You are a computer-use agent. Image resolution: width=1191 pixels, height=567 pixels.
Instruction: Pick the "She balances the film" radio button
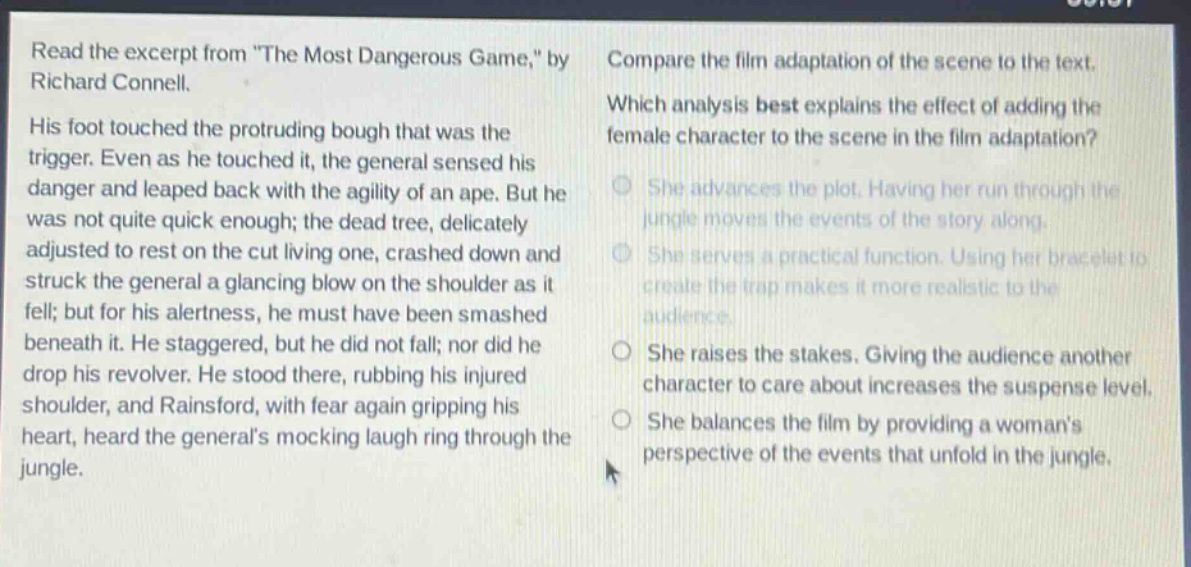tap(623, 419)
